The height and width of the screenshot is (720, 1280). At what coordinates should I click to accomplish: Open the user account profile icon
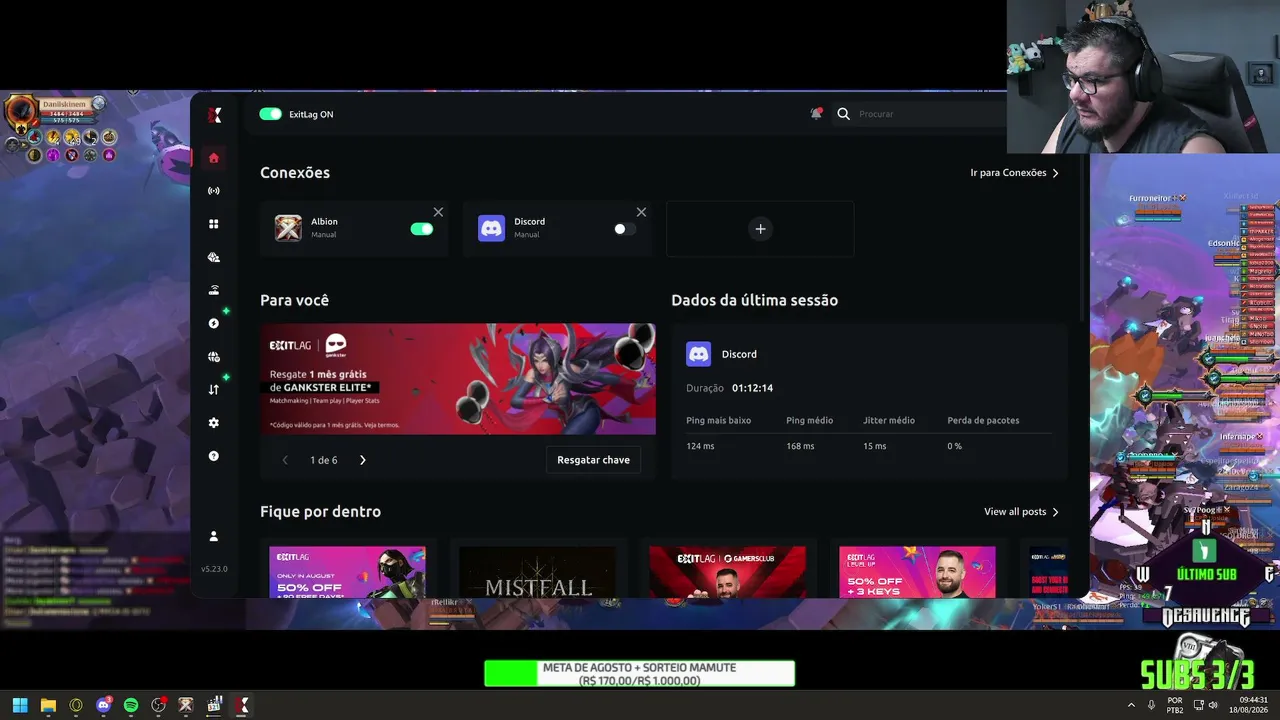[213, 536]
